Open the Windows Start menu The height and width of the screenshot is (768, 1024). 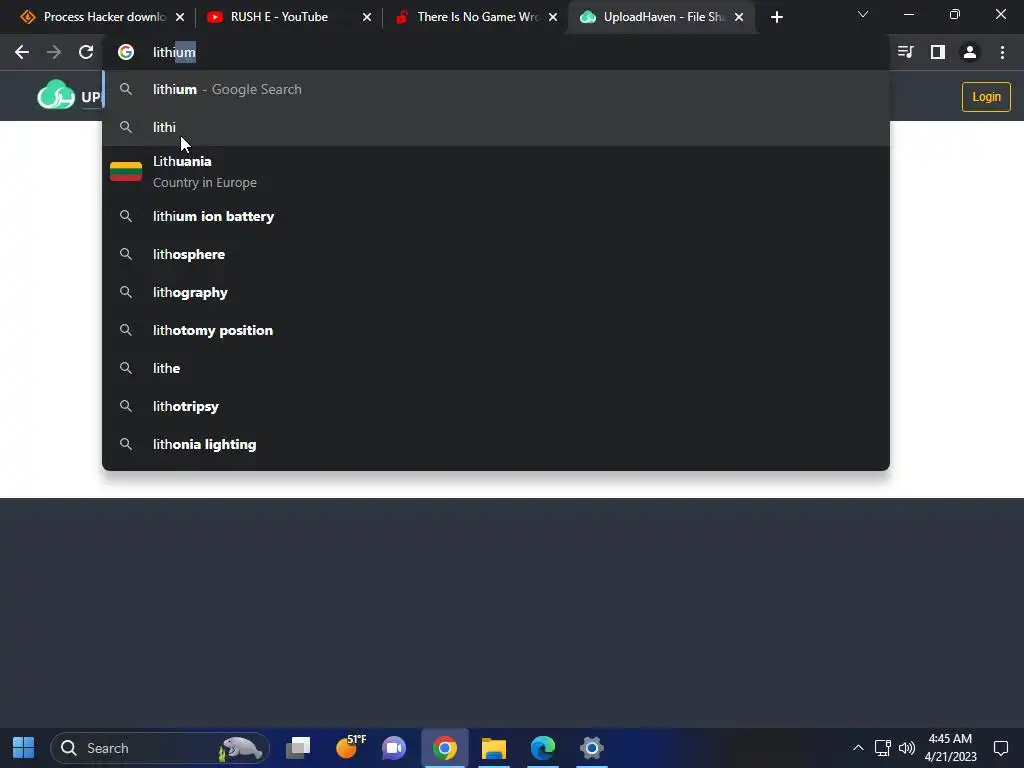coord(24,748)
